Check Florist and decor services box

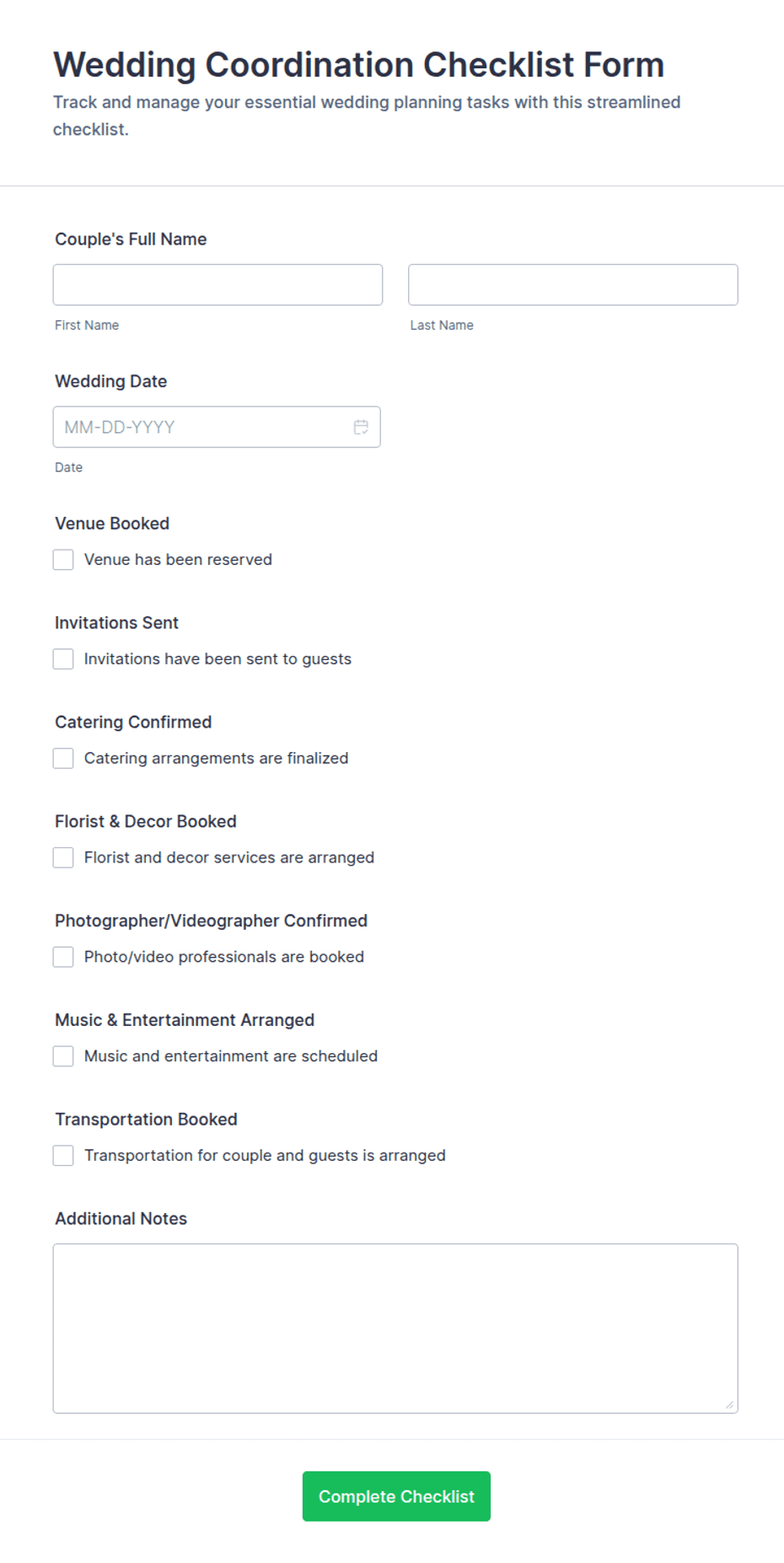[63, 857]
